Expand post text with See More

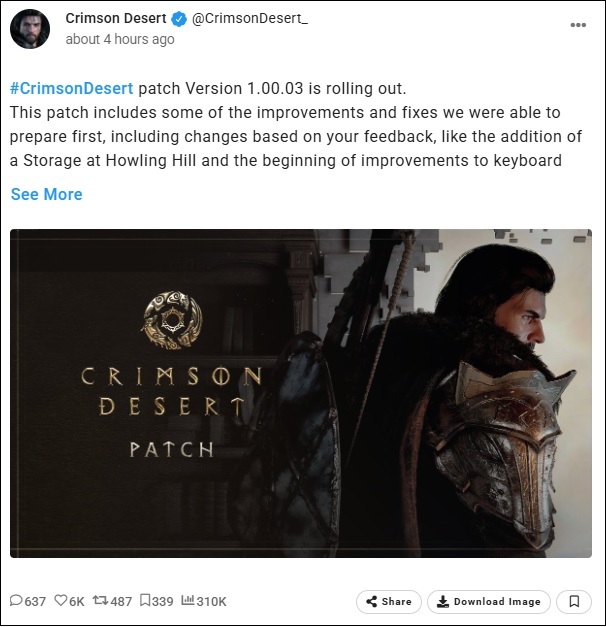(46, 194)
